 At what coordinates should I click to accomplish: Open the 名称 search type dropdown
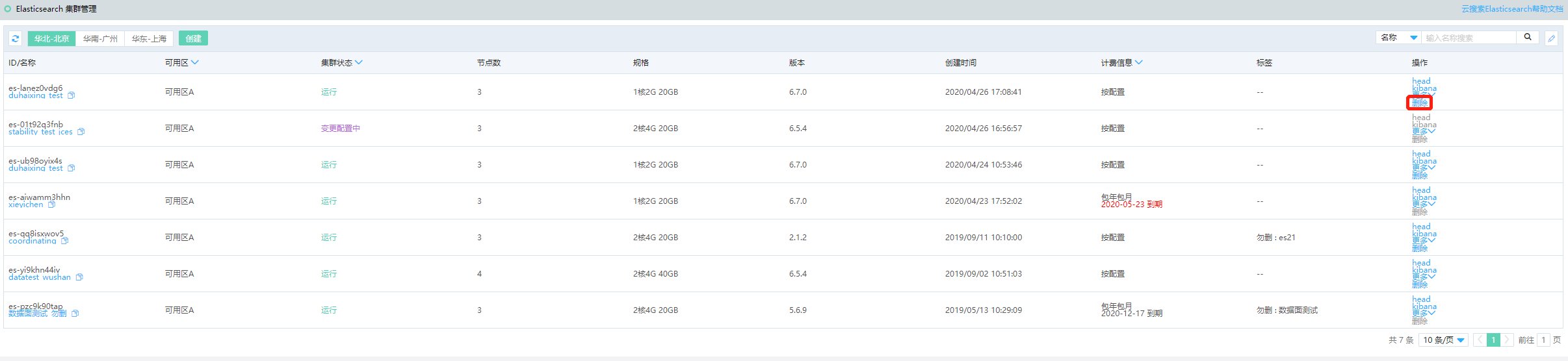1399,38
